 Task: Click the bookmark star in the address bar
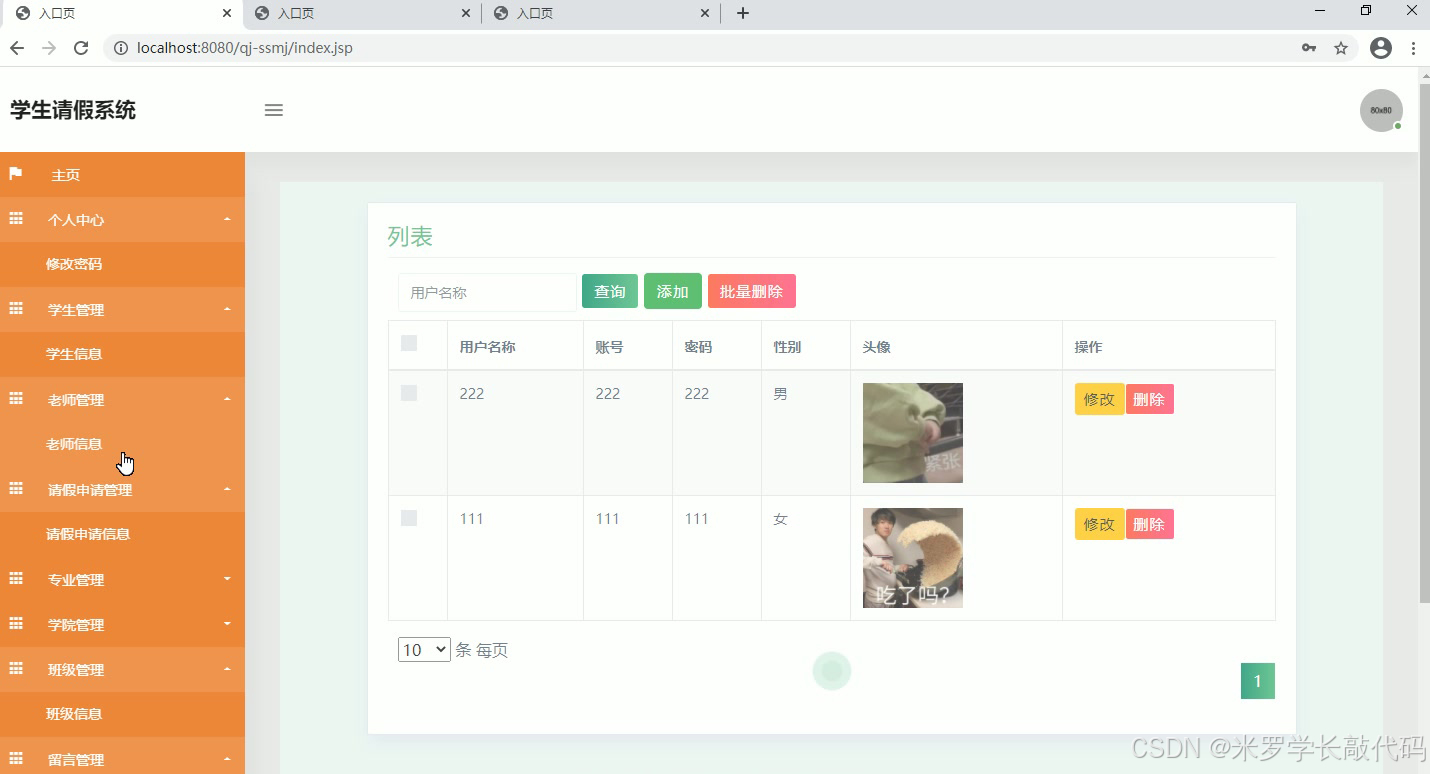click(1341, 47)
